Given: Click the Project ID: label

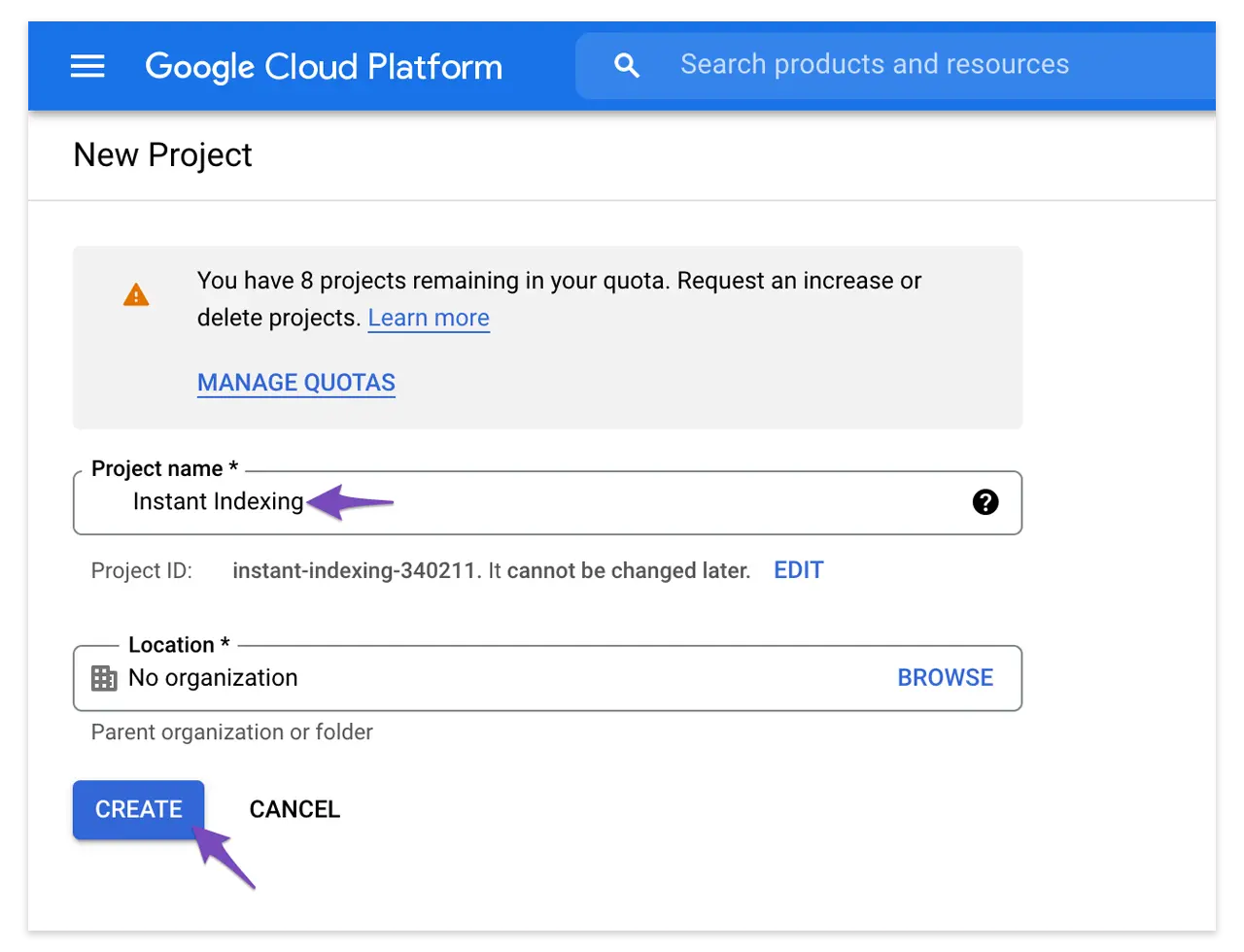Looking at the screenshot, I should pyautogui.click(x=142, y=570).
